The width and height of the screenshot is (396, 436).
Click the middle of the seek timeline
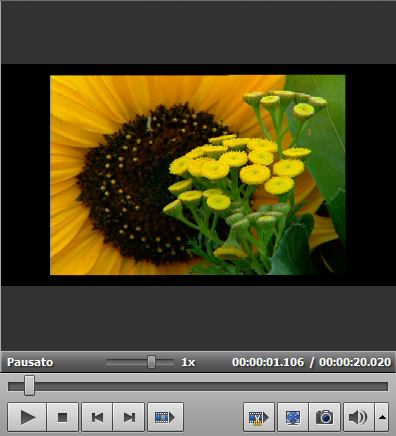click(198, 386)
